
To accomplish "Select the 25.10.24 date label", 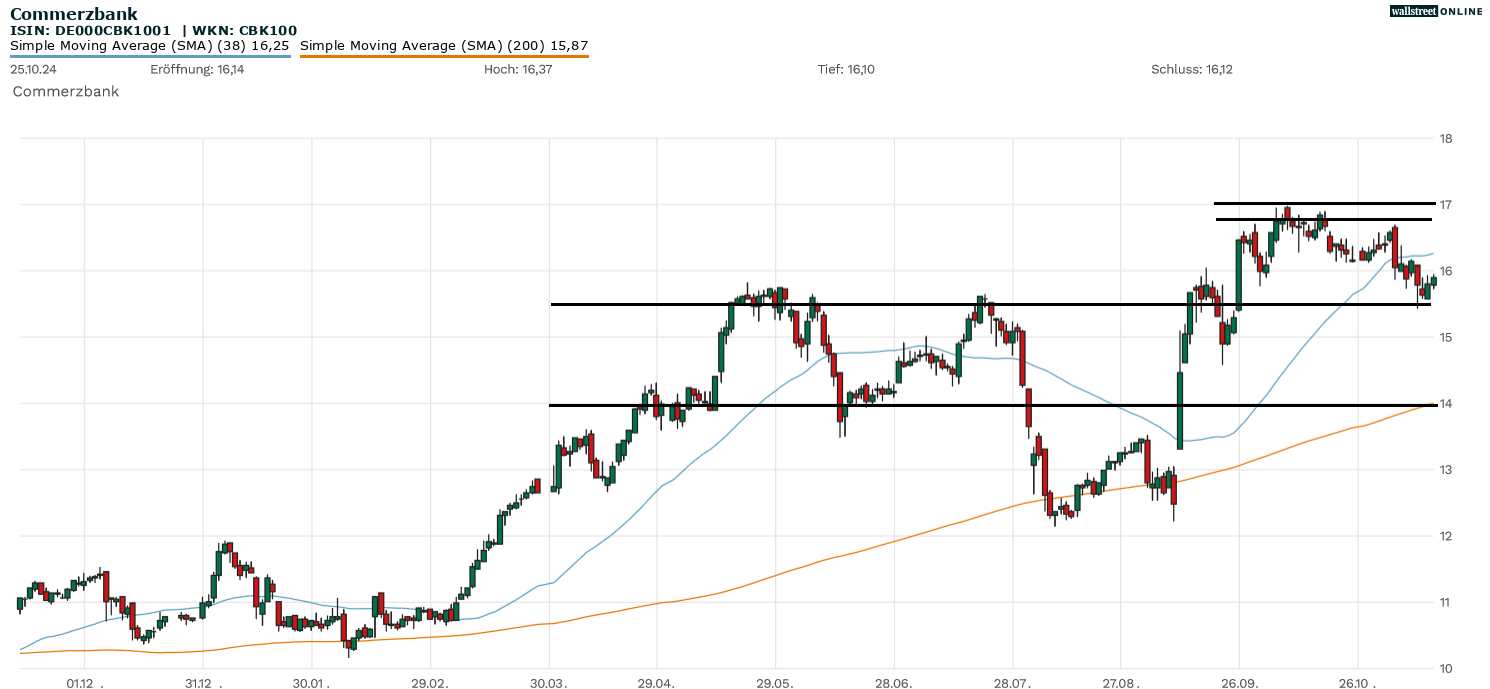I will pyautogui.click(x=34, y=70).
